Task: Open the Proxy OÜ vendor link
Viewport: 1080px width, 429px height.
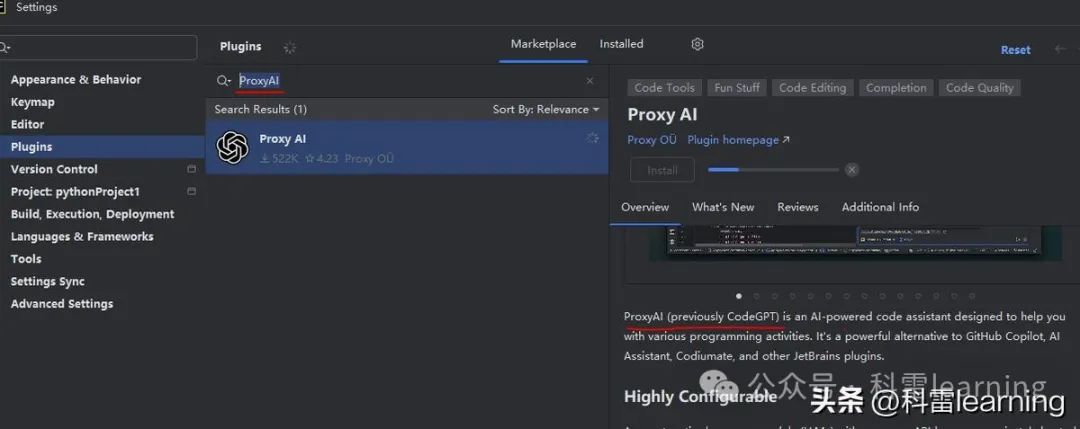Action: coord(652,140)
